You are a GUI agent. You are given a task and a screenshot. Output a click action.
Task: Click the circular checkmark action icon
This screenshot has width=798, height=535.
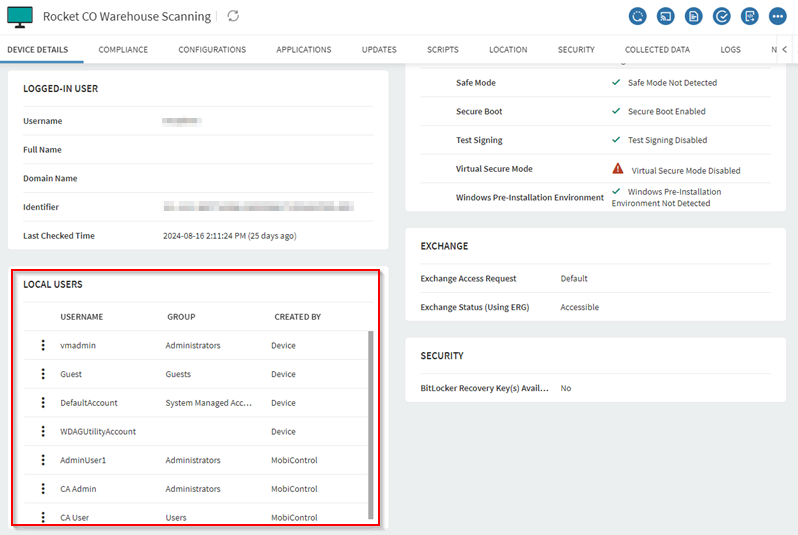(721, 16)
